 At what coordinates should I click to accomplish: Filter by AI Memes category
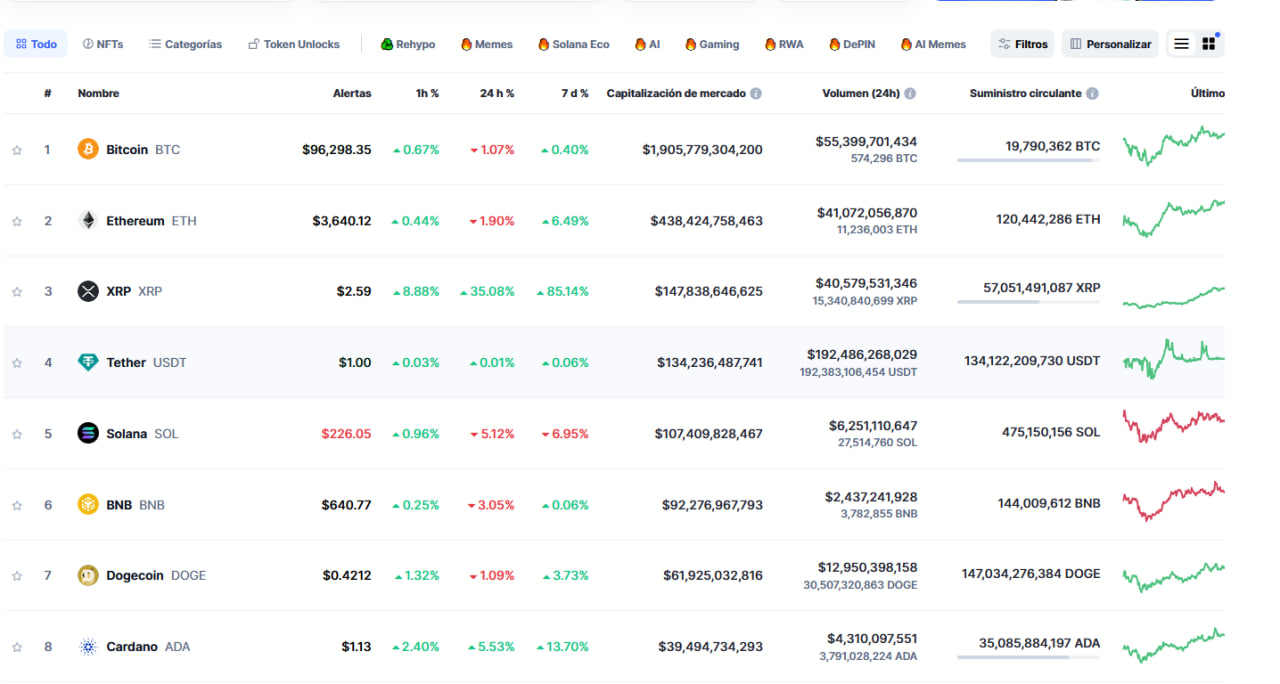934,44
